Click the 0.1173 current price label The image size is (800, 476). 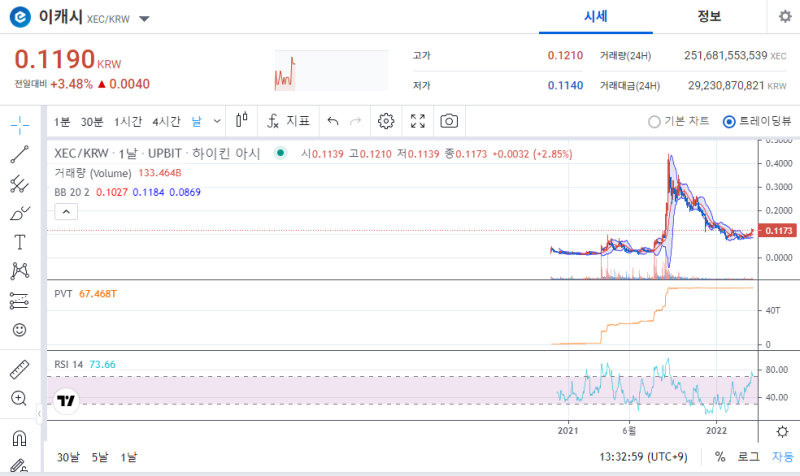coord(778,231)
